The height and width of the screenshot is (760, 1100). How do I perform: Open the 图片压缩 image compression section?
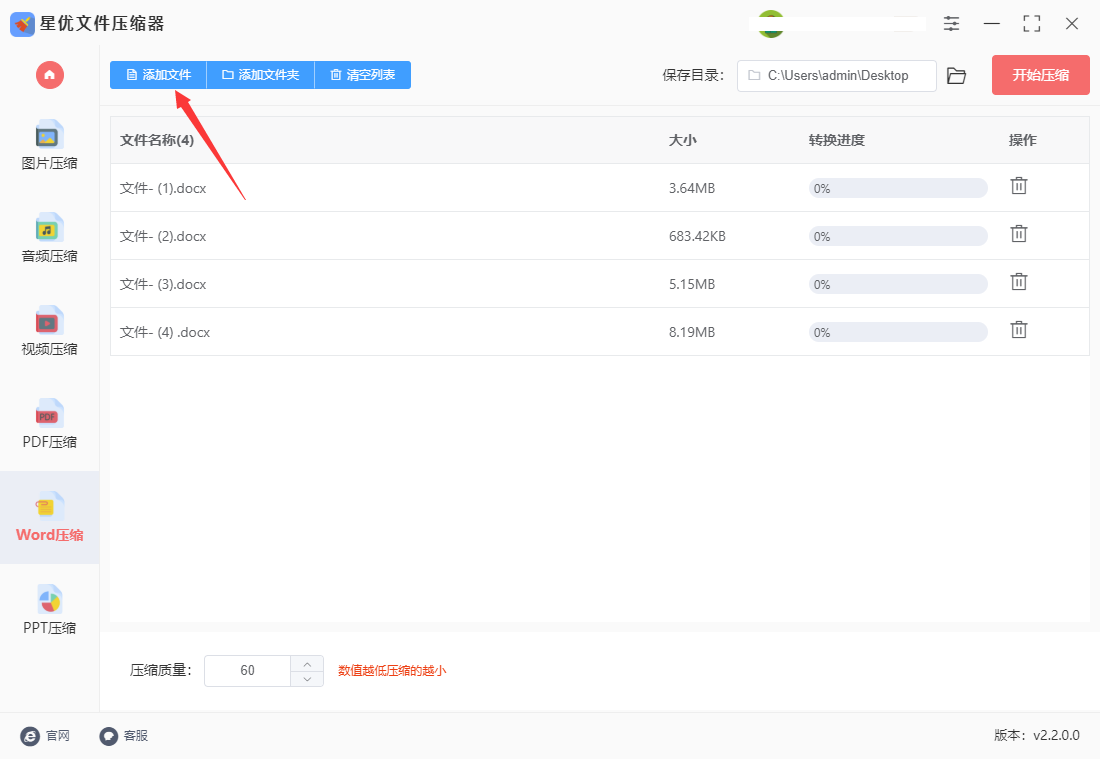tap(49, 145)
